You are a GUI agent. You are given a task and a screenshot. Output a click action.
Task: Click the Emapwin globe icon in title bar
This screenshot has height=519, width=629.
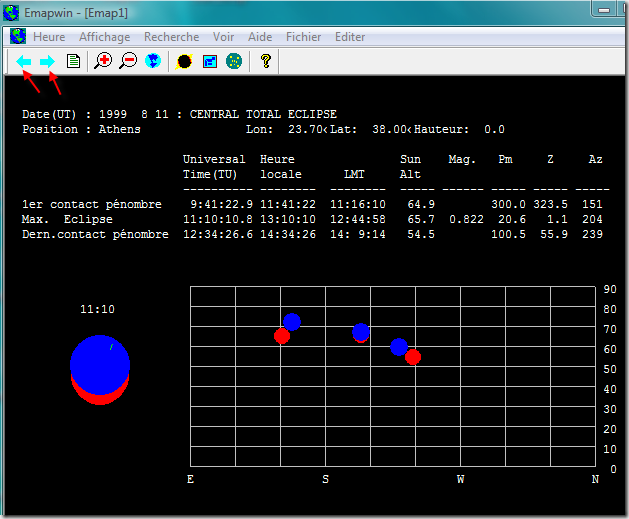pos(13,11)
